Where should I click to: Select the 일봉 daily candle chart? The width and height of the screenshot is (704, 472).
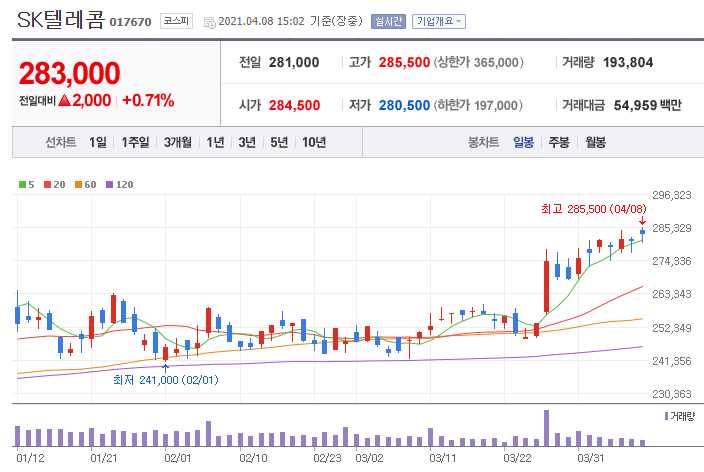coord(524,142)
